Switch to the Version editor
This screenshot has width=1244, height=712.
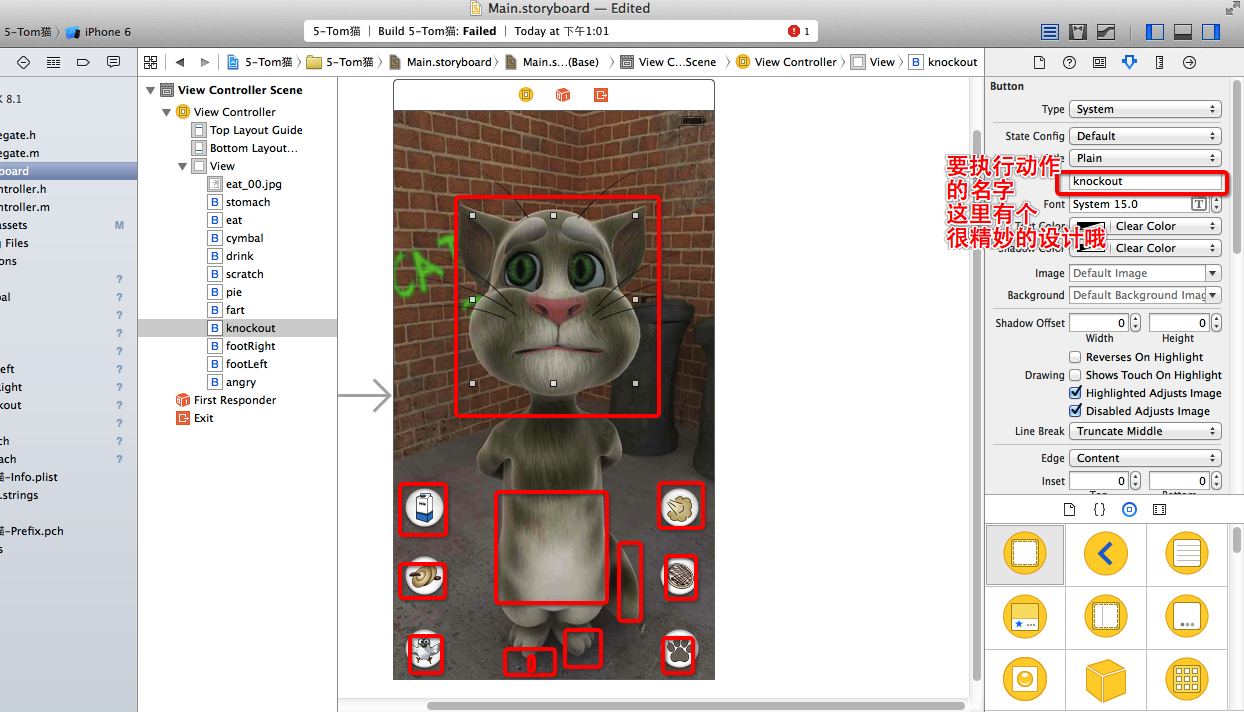[x=1106, y=32]
